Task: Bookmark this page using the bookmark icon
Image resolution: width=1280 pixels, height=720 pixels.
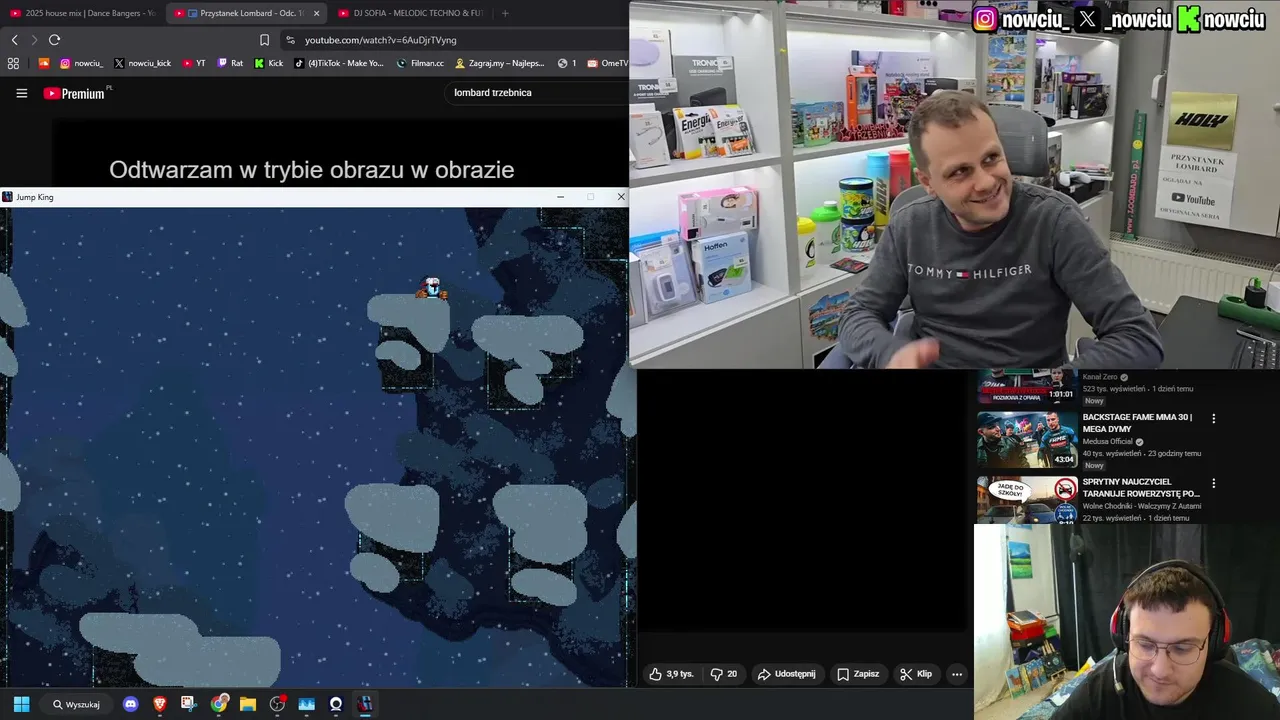Action: (264, 40)
